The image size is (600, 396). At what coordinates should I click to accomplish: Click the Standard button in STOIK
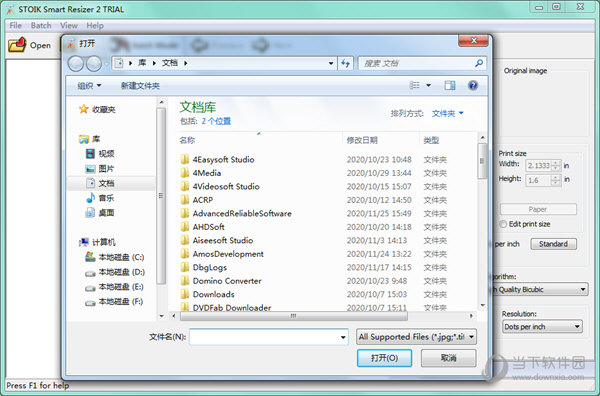pyautogui.click(x=553, y=244)
